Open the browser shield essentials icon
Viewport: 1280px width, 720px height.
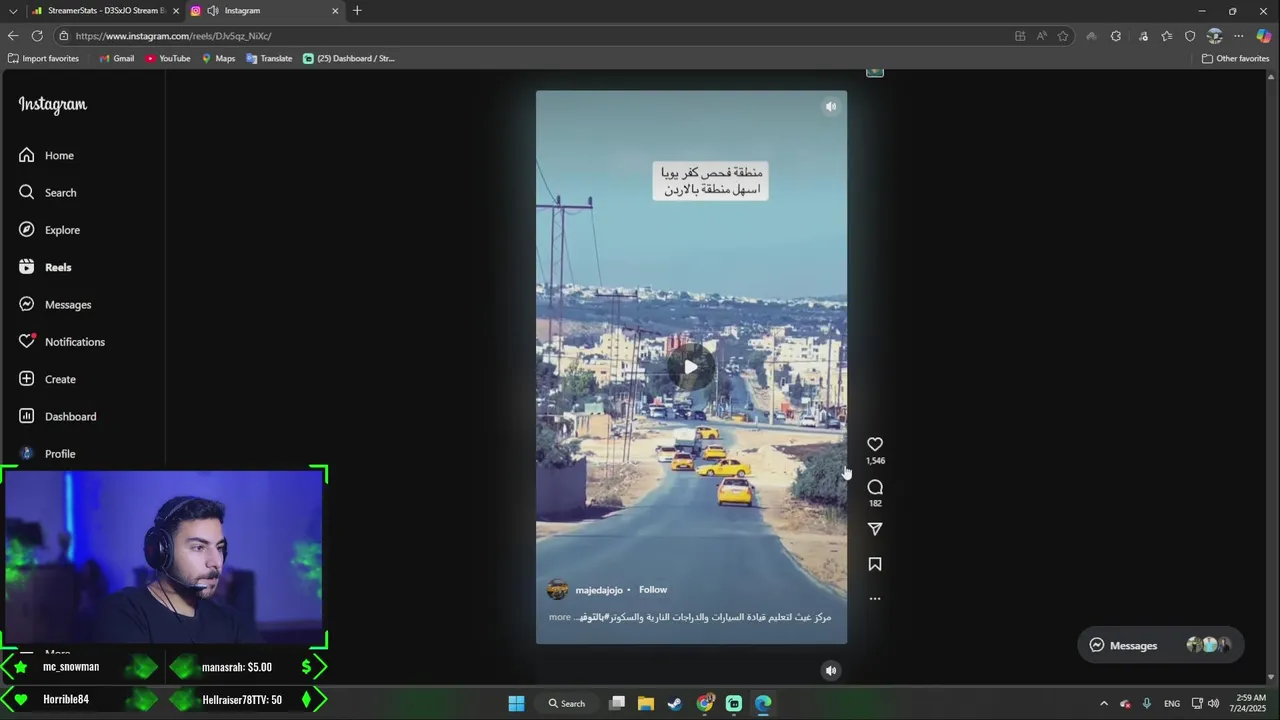1190,36
